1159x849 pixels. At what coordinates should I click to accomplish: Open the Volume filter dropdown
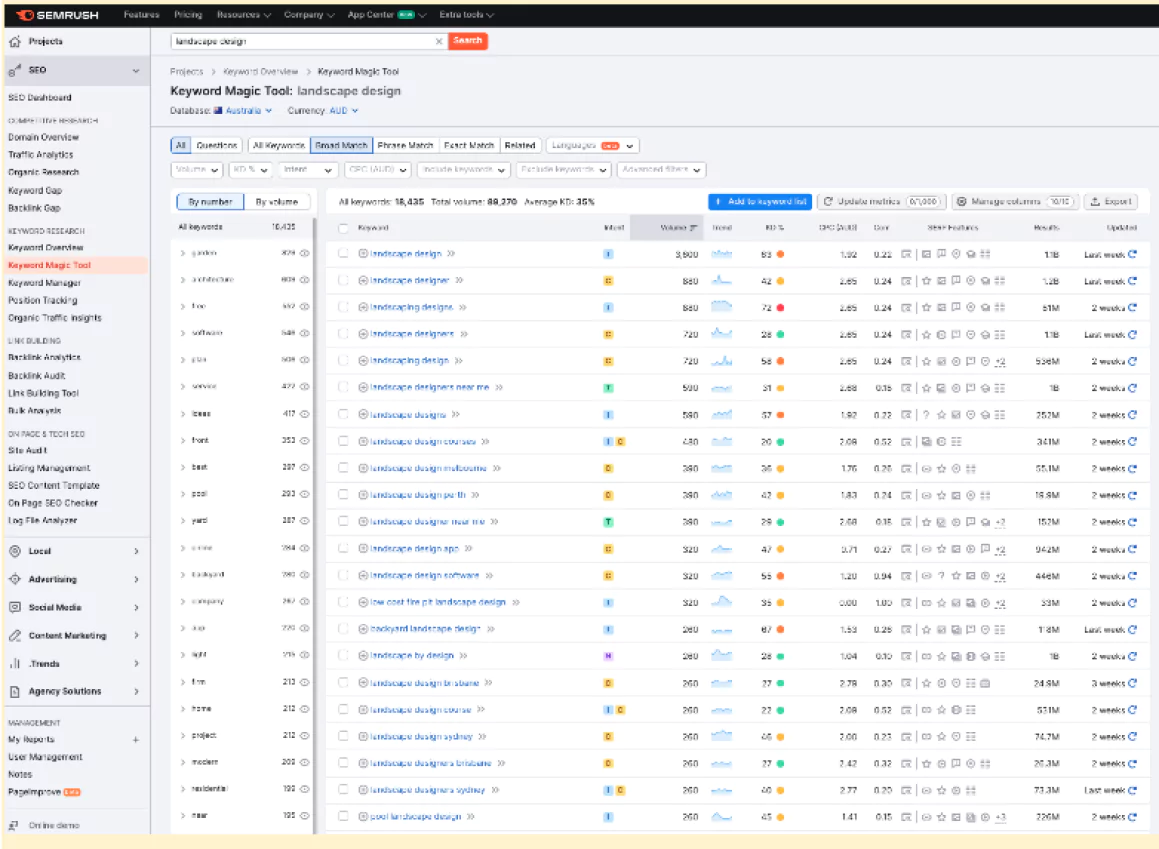pos(197,170)
